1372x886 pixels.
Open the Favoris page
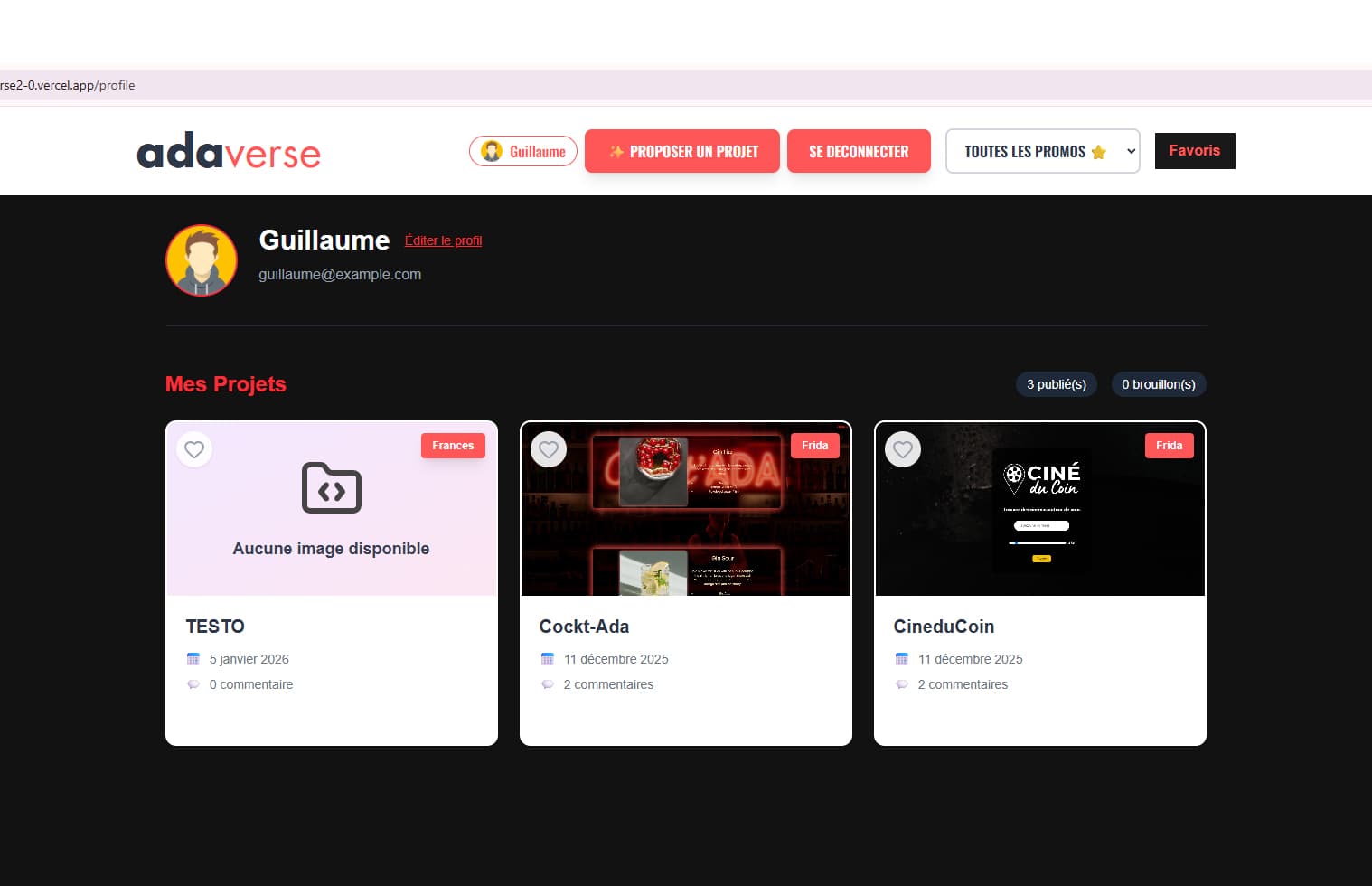coord(1195,151)
